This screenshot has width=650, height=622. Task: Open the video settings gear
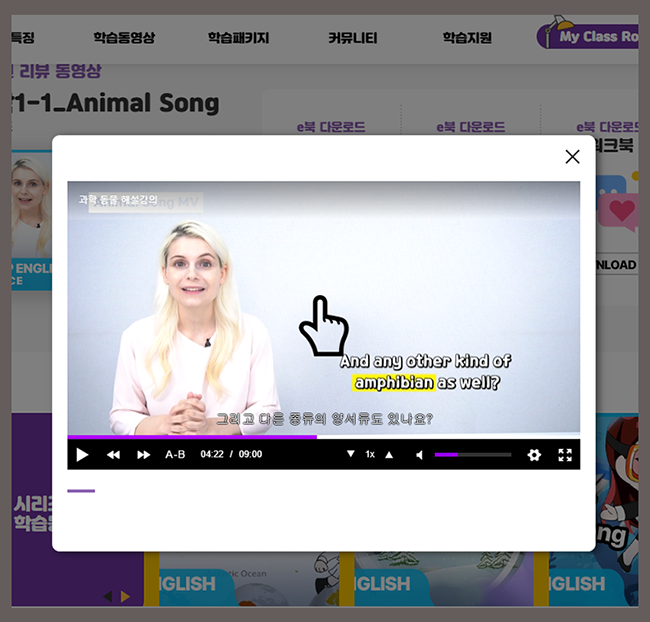(534, 455)
